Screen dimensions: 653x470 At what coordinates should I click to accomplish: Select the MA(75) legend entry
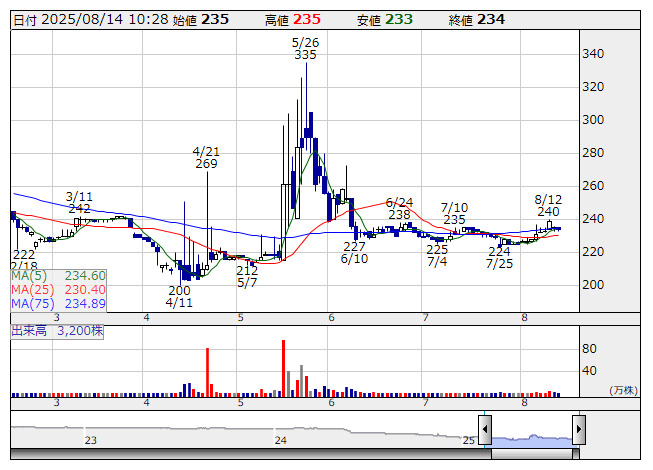58,303
